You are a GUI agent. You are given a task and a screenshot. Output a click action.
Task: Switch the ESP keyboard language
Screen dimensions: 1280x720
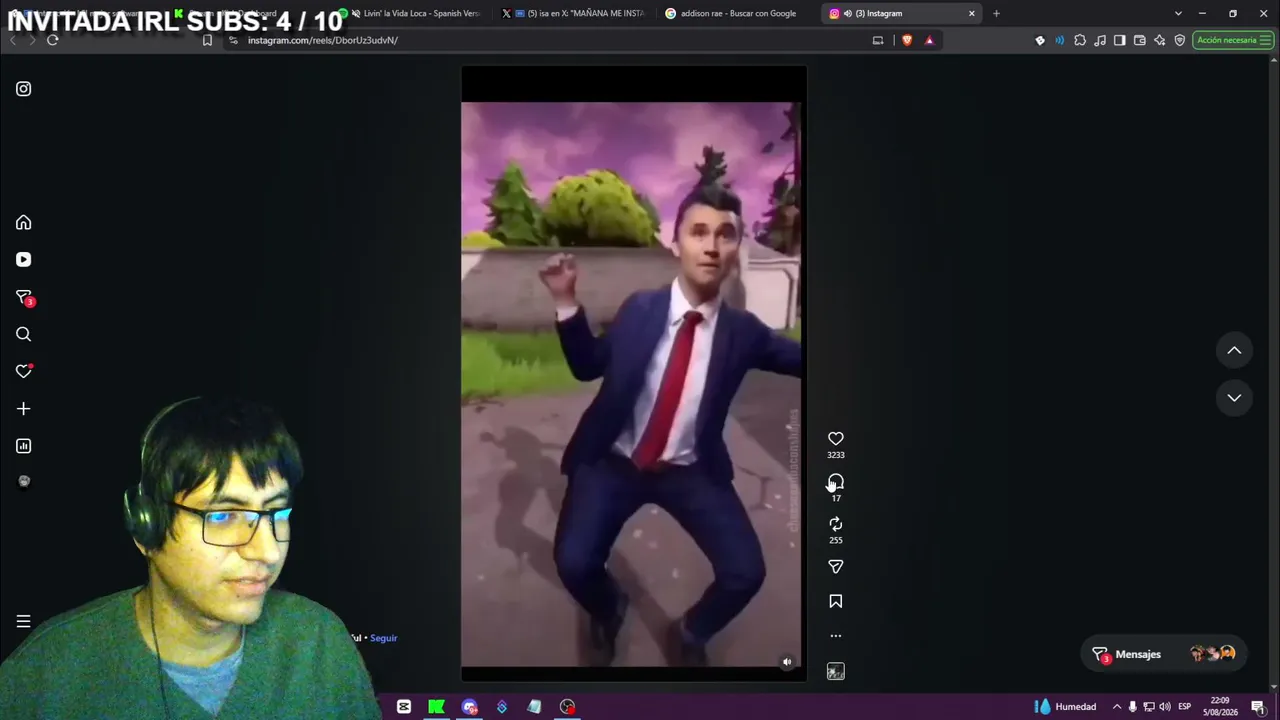coord(1185,707)
